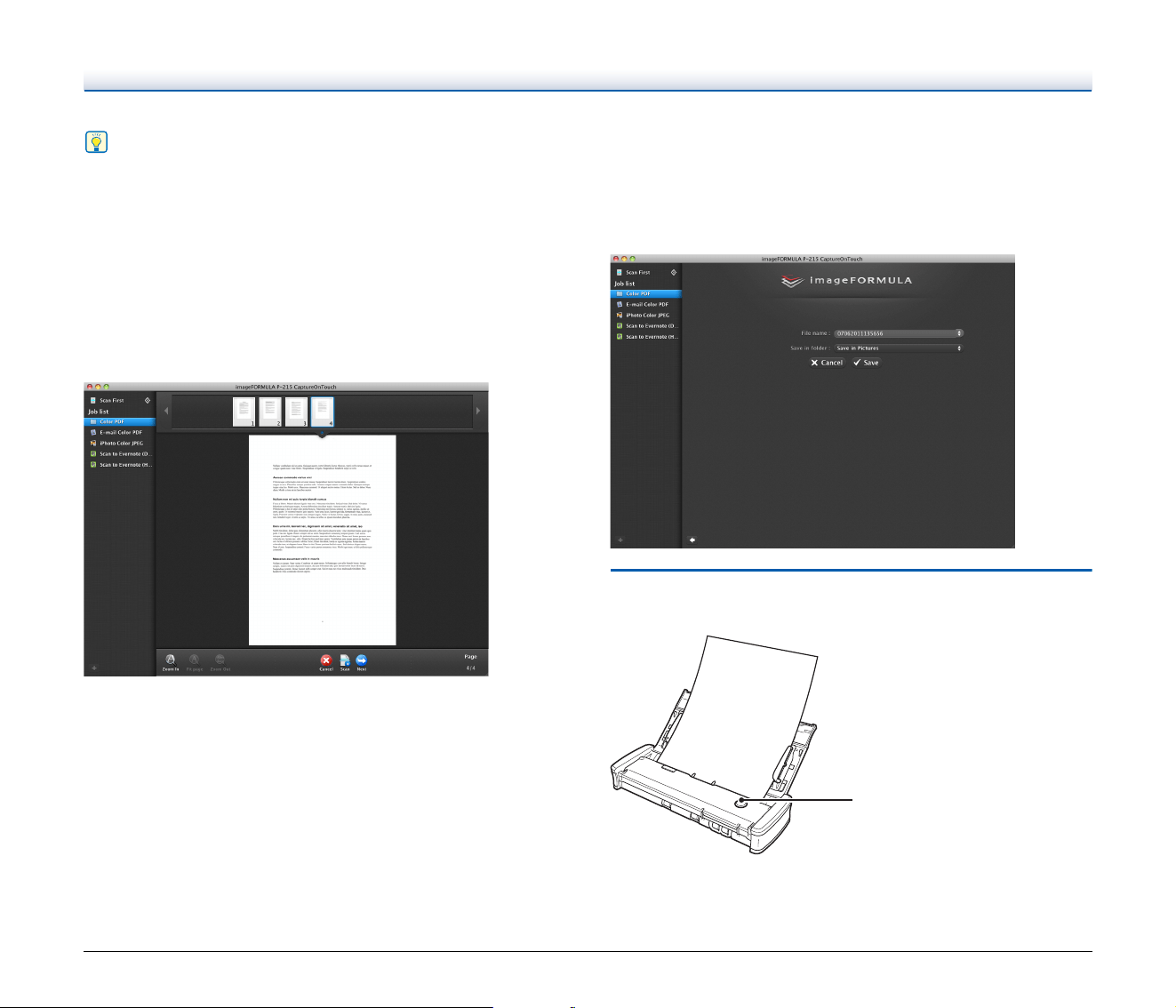Image resolution: width=1176 pixels, height=1008 pixels.
Task: Add a new job with plus in save window
Action: (x=620, y=540)
